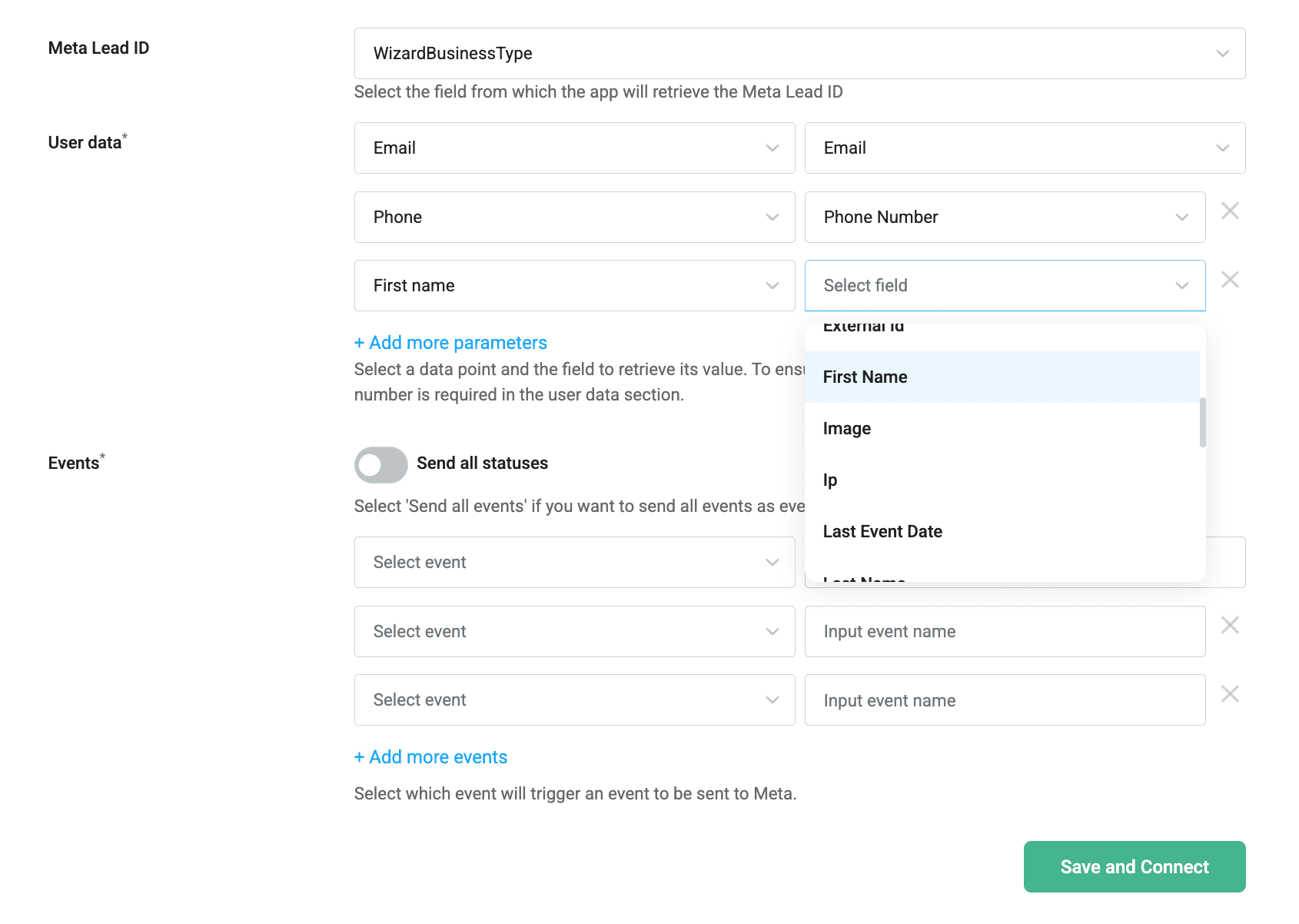Choose Last Event Date option
Screen dimensions: 1299x924
tap(1002, 531)
